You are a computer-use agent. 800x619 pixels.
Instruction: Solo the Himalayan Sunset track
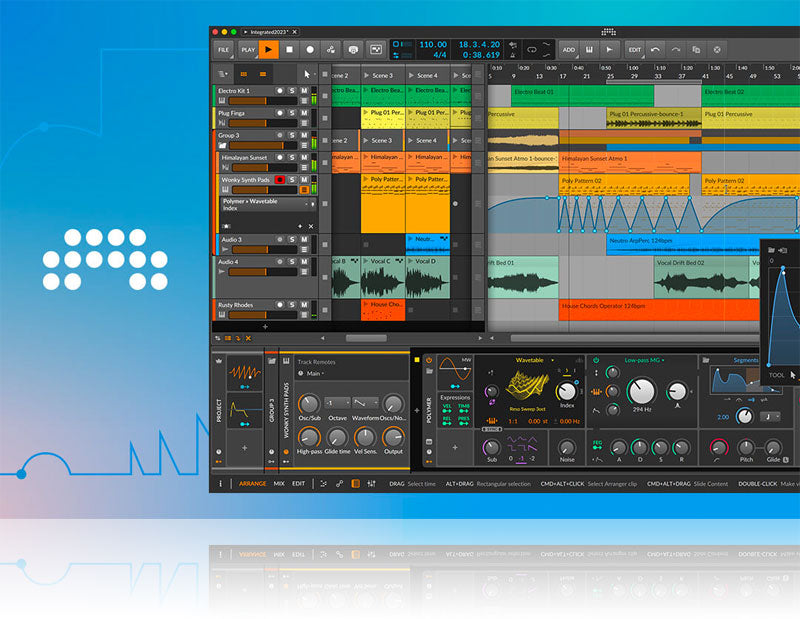tap(292, 158)
